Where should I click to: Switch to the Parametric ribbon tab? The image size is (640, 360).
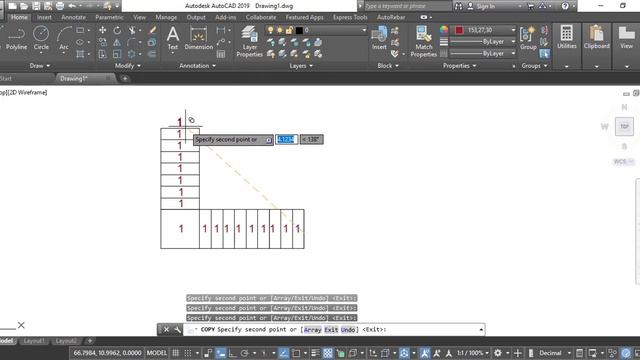tap(109, 18)
